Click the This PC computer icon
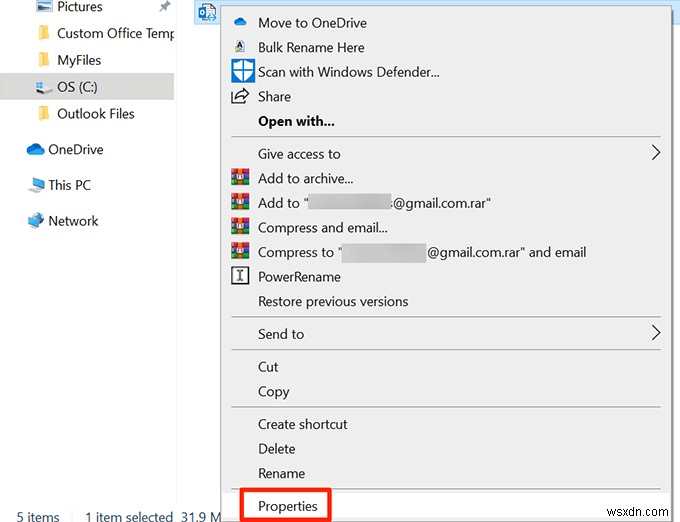The image size is (680, 522). click(36, 185)
